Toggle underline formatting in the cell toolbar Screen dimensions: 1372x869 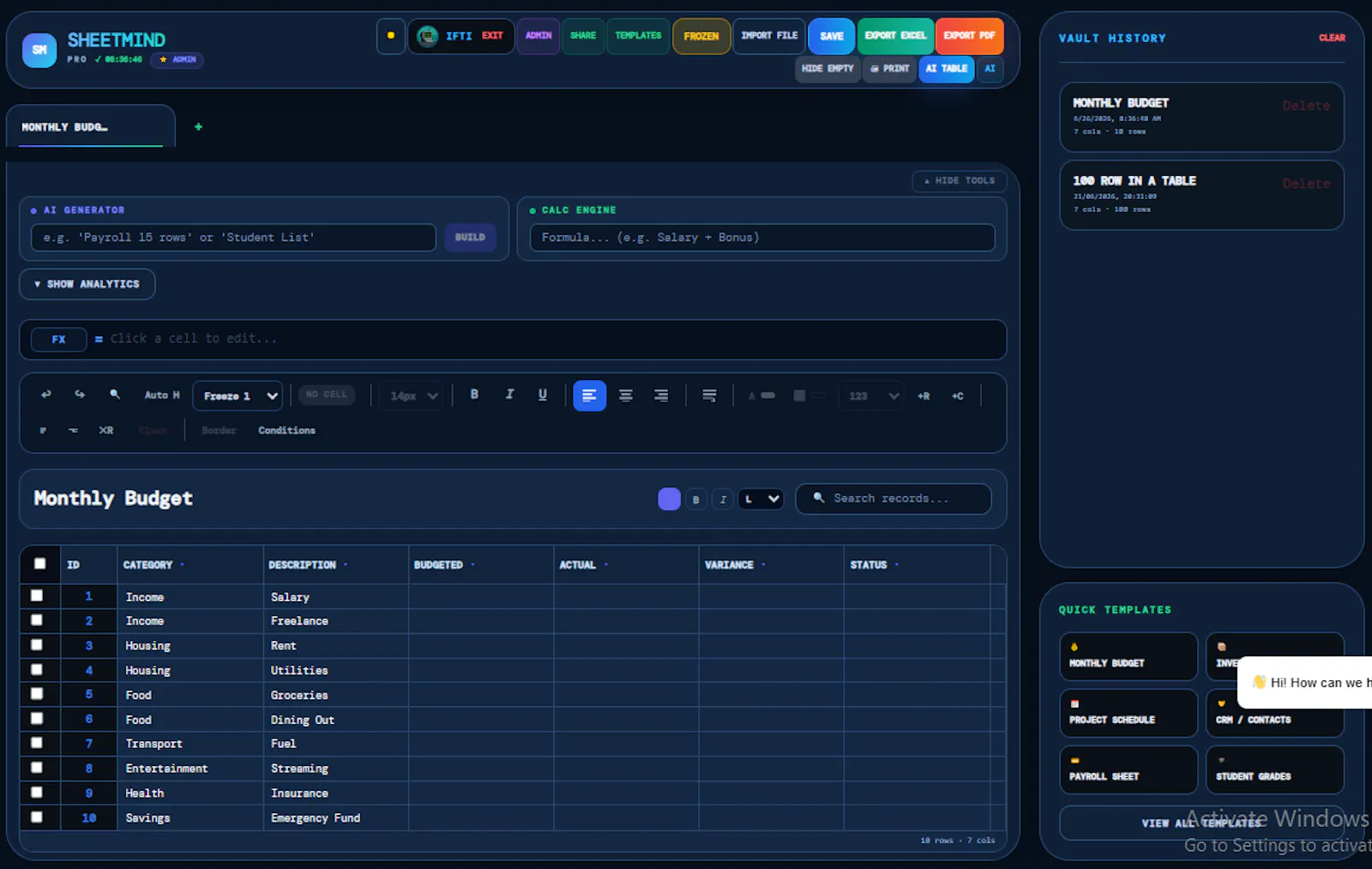542,395
